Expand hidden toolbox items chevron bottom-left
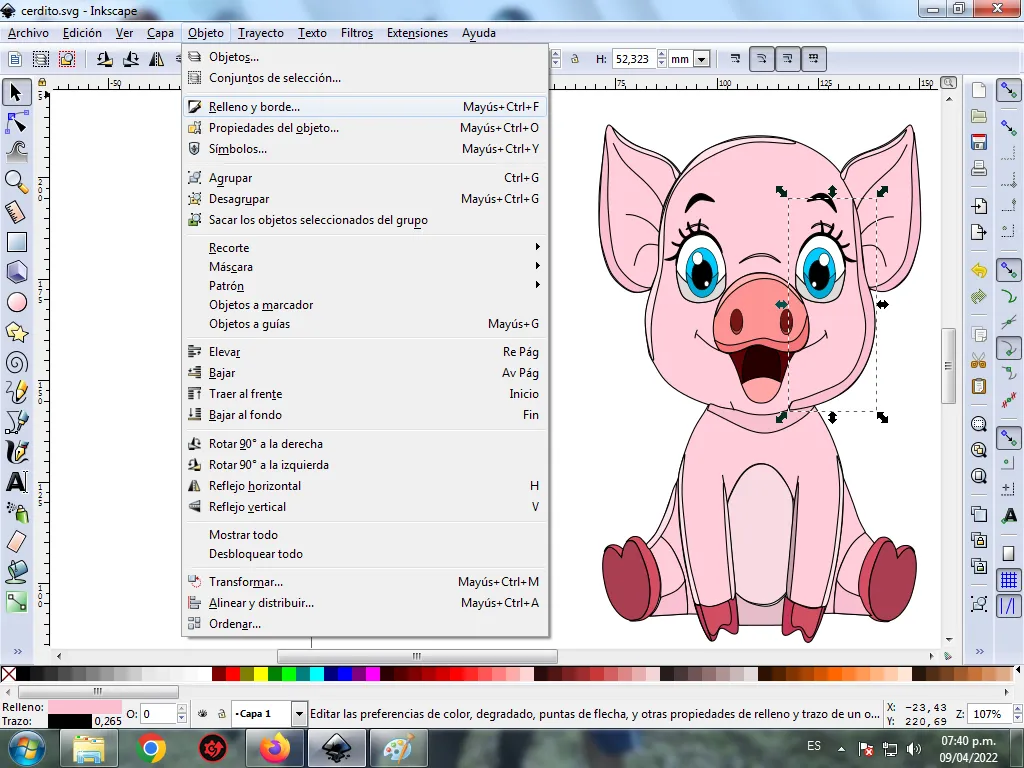 click(18, 651)
